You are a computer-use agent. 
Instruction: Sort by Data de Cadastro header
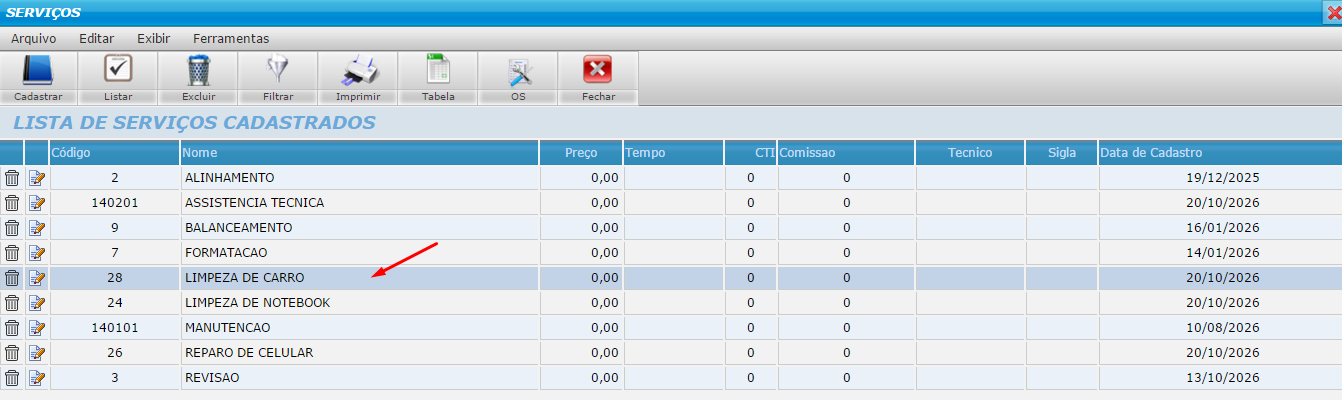1220,153
